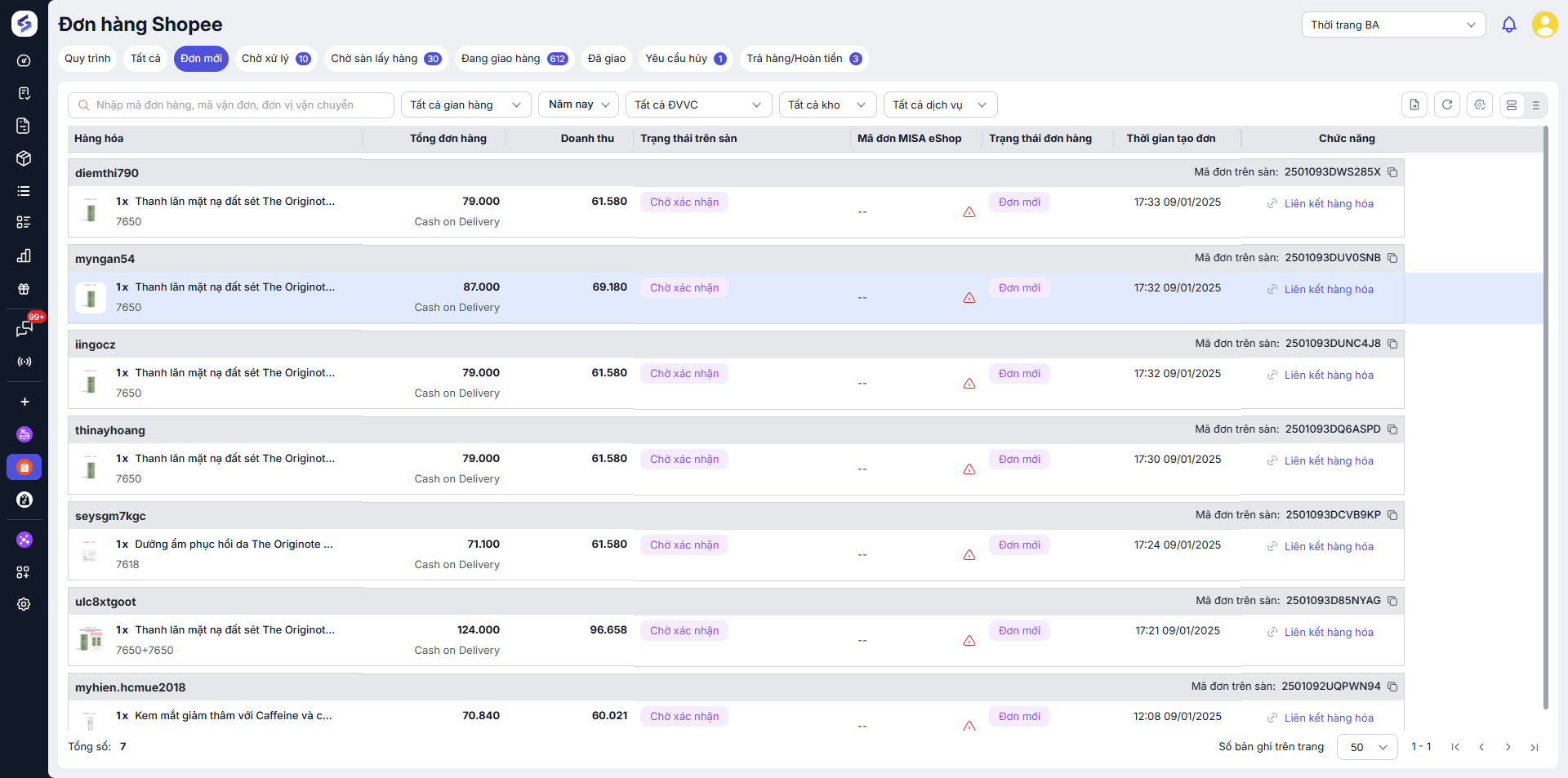Open the Năm nay time filter

click(578, 104)
